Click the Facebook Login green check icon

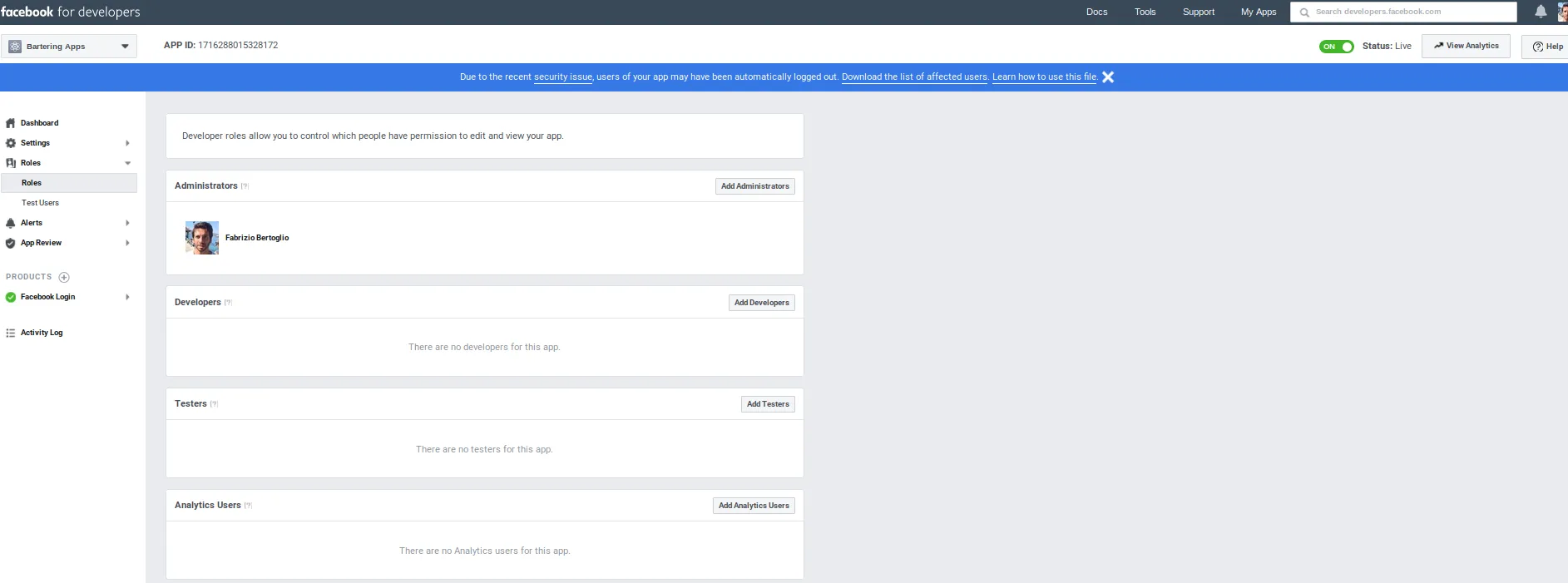pos(11,297)
